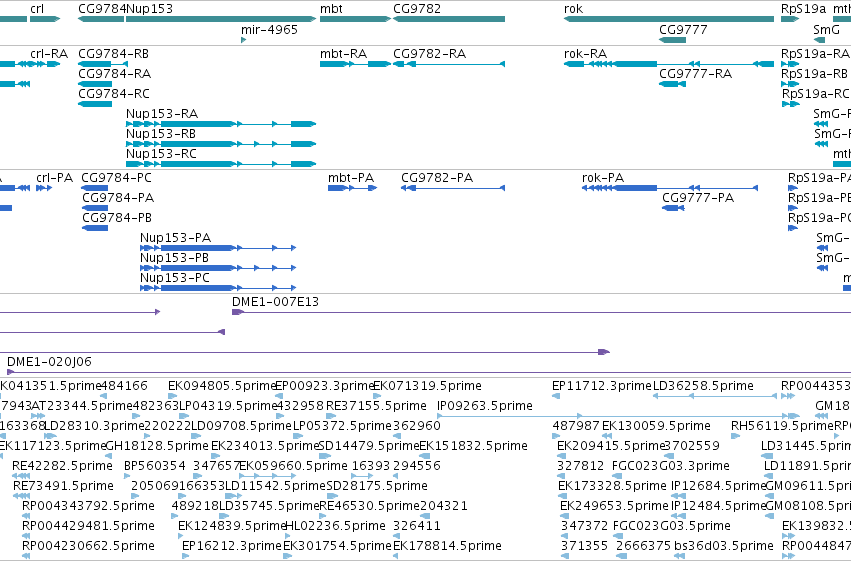Screen dimensions: 851x561
Task: Select RpS19a-RA transcript label
Action: 815,54
